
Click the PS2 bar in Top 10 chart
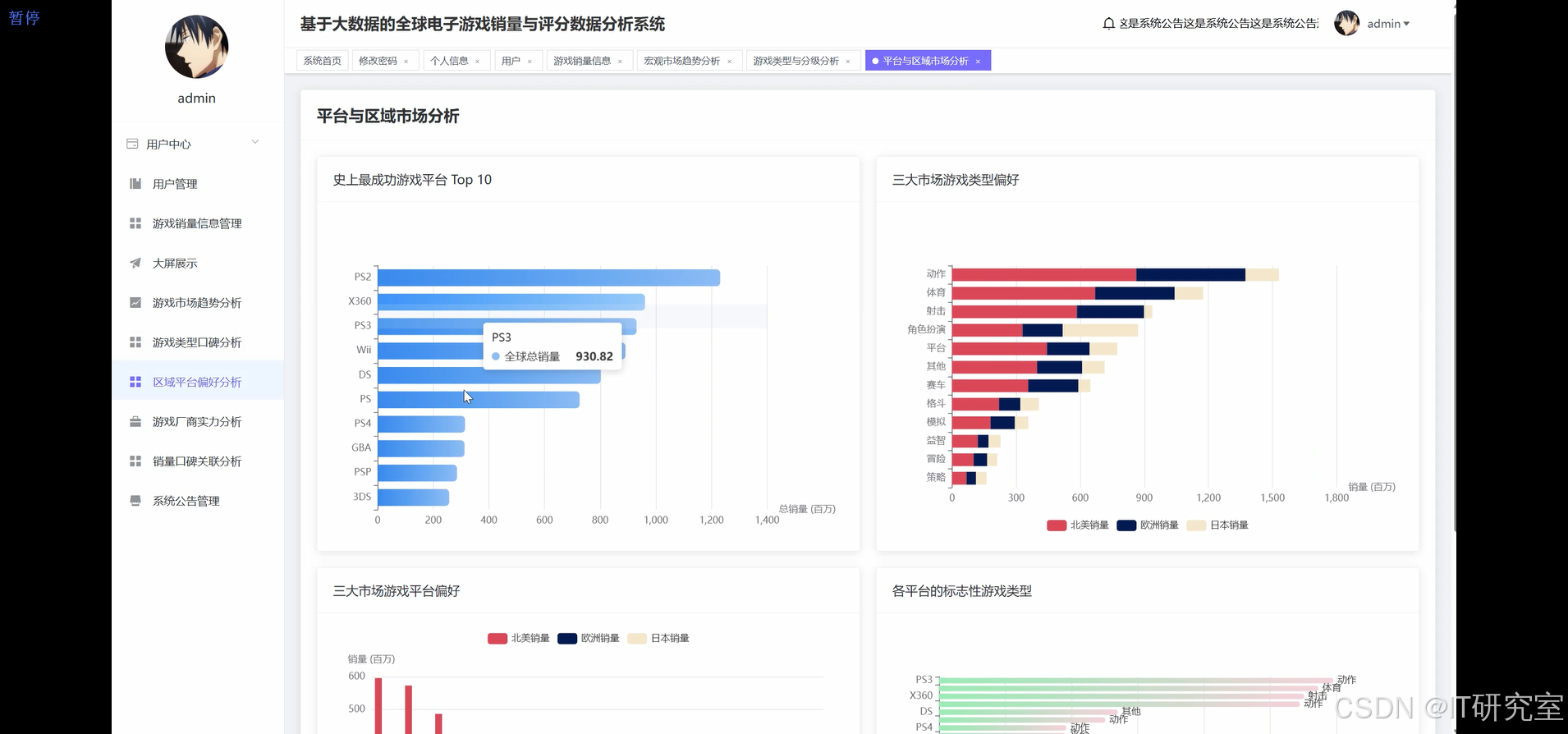coord(548,278)
